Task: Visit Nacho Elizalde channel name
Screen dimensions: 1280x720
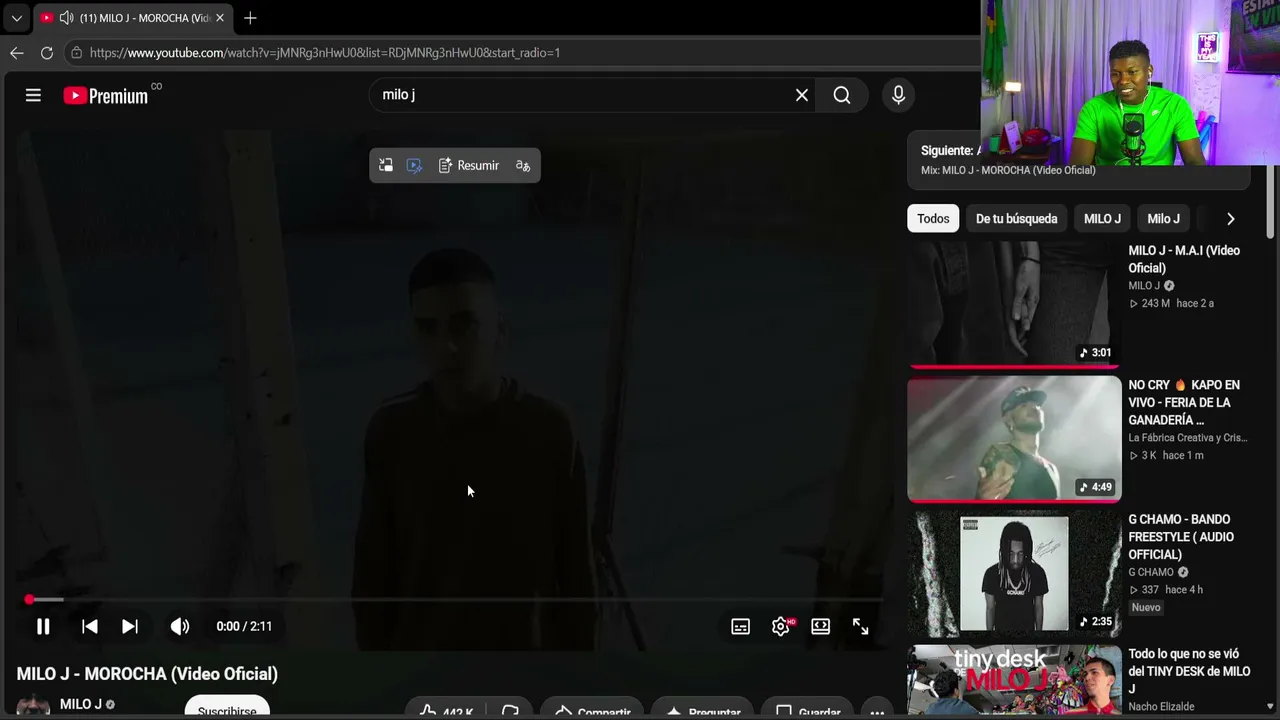Action: pos(1161,707)
